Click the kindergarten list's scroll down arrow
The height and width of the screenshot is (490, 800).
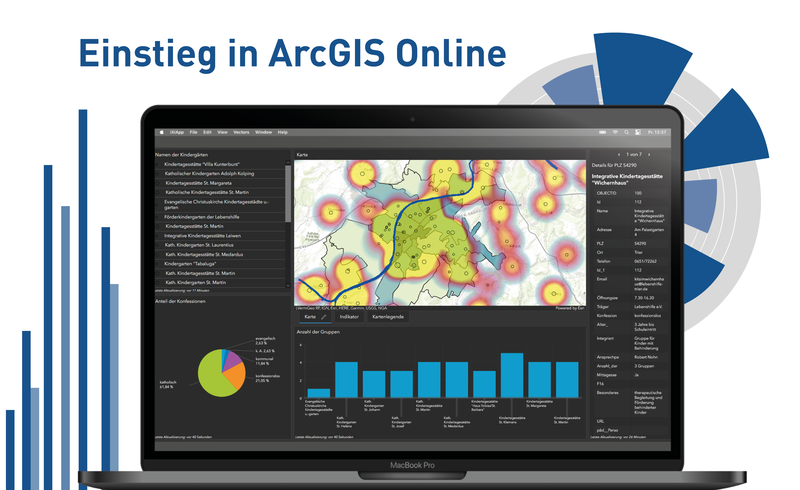click(288, 286)
